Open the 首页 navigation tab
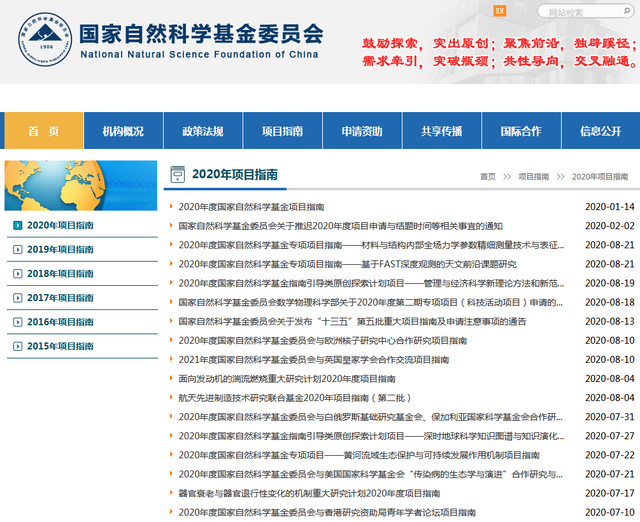640x522 pixels. click(x=44, y=131)
